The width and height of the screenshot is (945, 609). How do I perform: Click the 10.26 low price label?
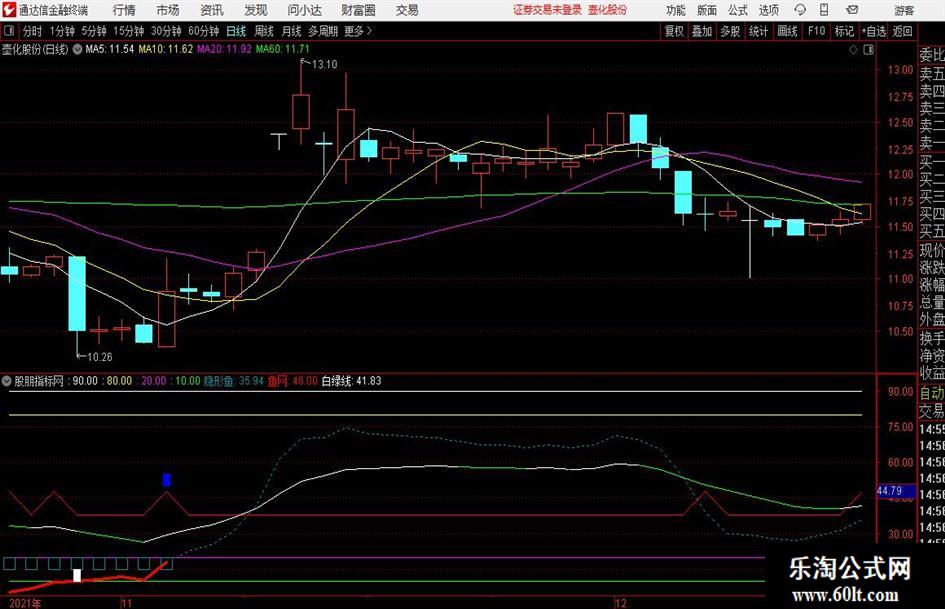point(99,357)
